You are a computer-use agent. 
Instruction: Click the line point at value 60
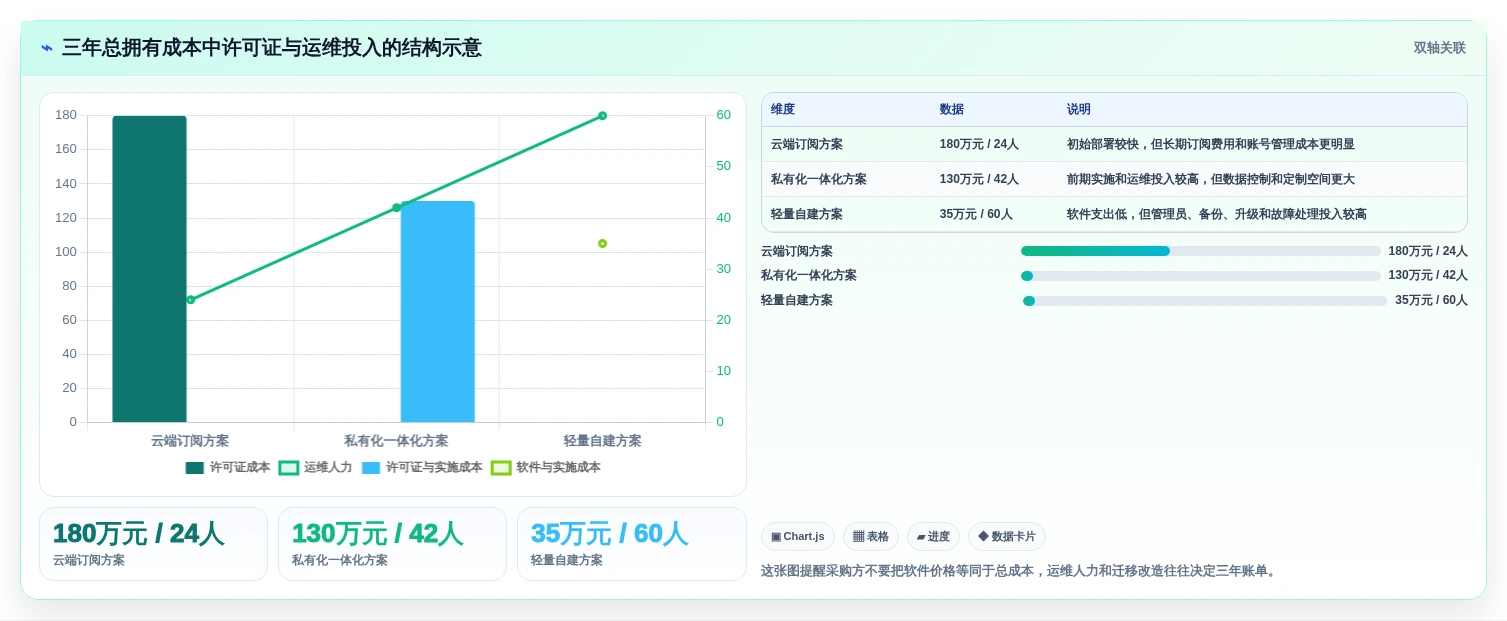[x=602, y=115]
